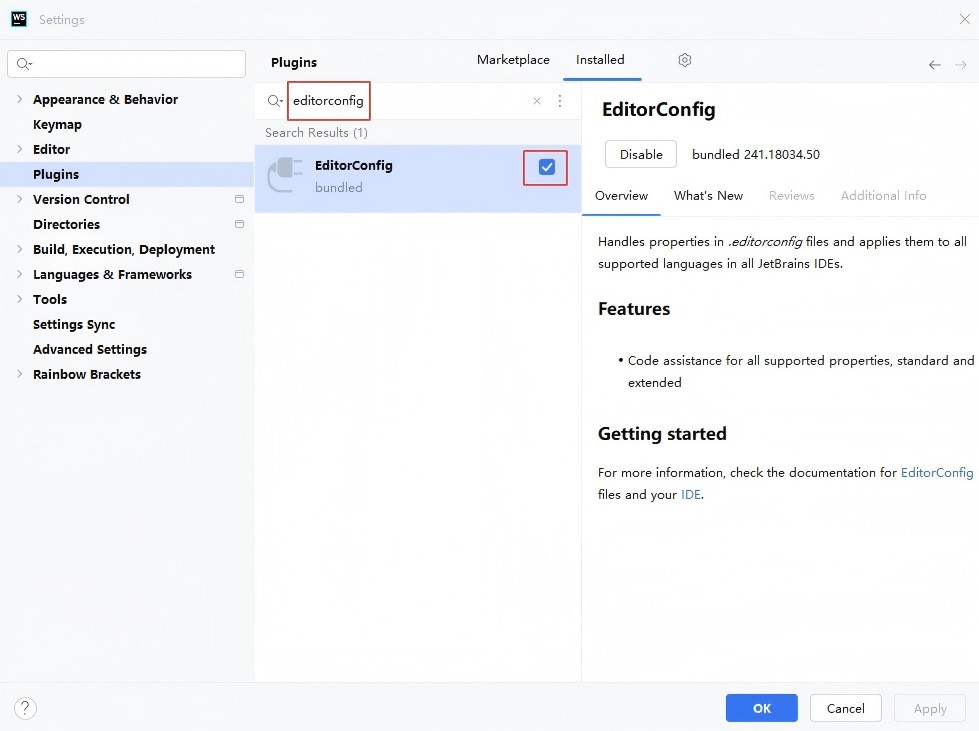This screenshot has height=731, width=979.
Task: Open the Editor settings page
Action: (x=51, y=149)
